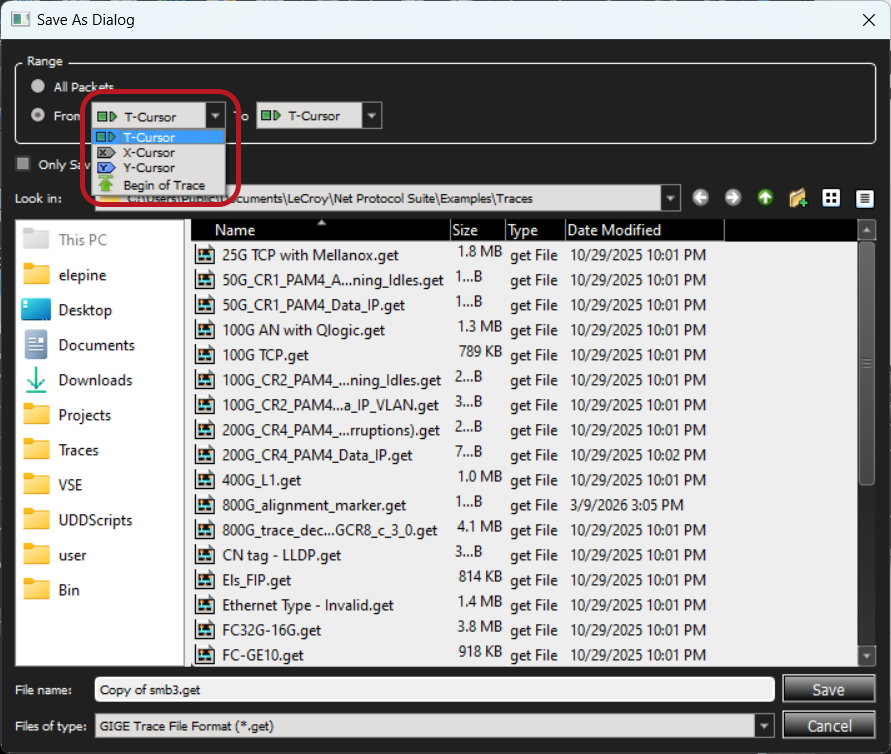Click the forward navigation arrow icon
Image resolution: width=891 pixels, height=754 pixels.
[x=732, y=198]
